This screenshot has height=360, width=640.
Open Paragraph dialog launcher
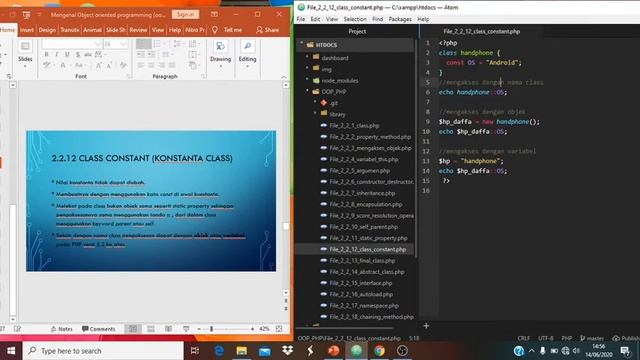pos(203,76)
